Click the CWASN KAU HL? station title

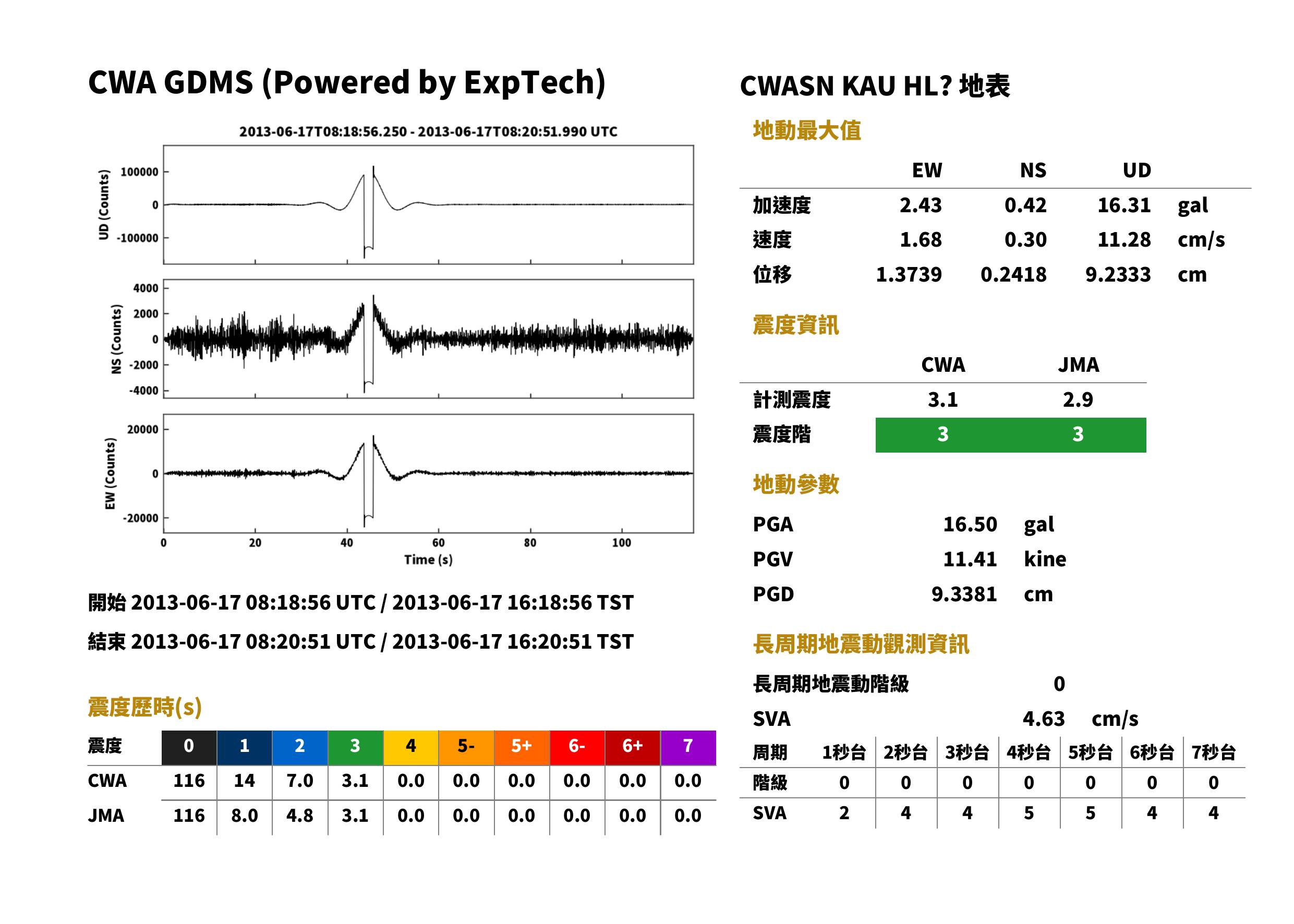pyautogui.click(x=875, y=87)
